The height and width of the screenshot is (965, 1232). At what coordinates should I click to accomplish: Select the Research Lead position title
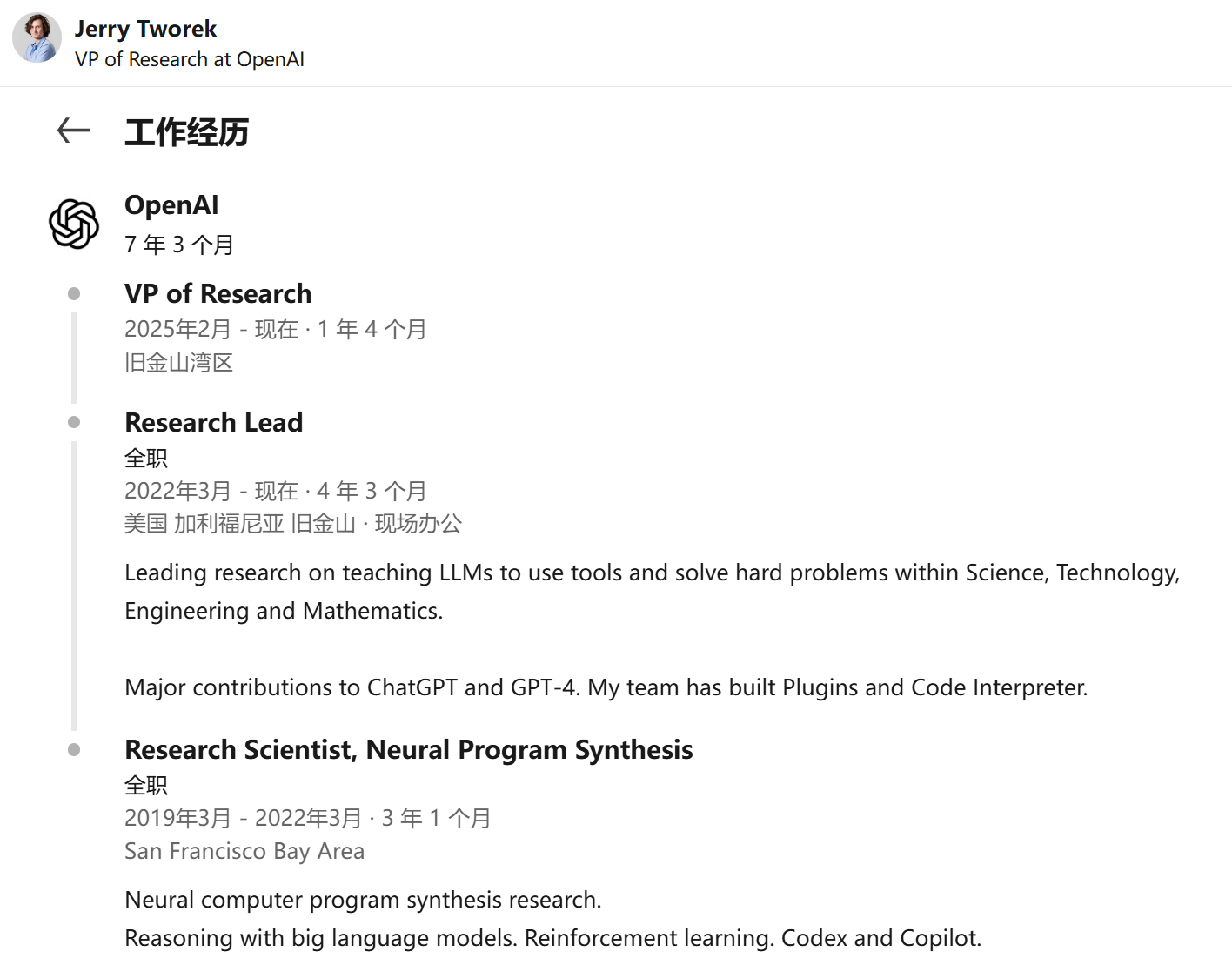click(x=214, y=423)
